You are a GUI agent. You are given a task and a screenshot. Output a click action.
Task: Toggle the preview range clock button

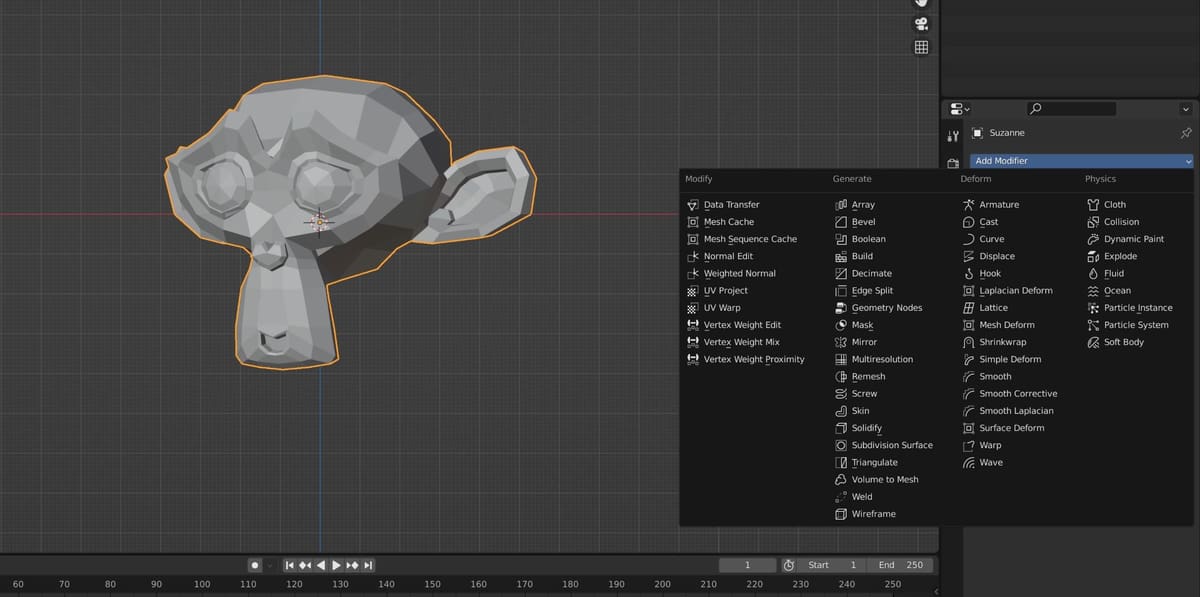(x=789, y=565)
